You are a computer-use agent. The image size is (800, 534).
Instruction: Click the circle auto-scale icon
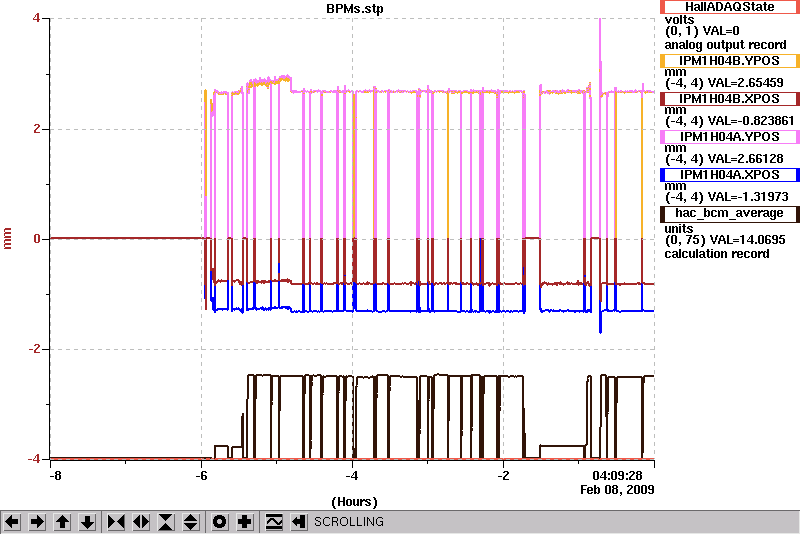click(x=219, y=522)
